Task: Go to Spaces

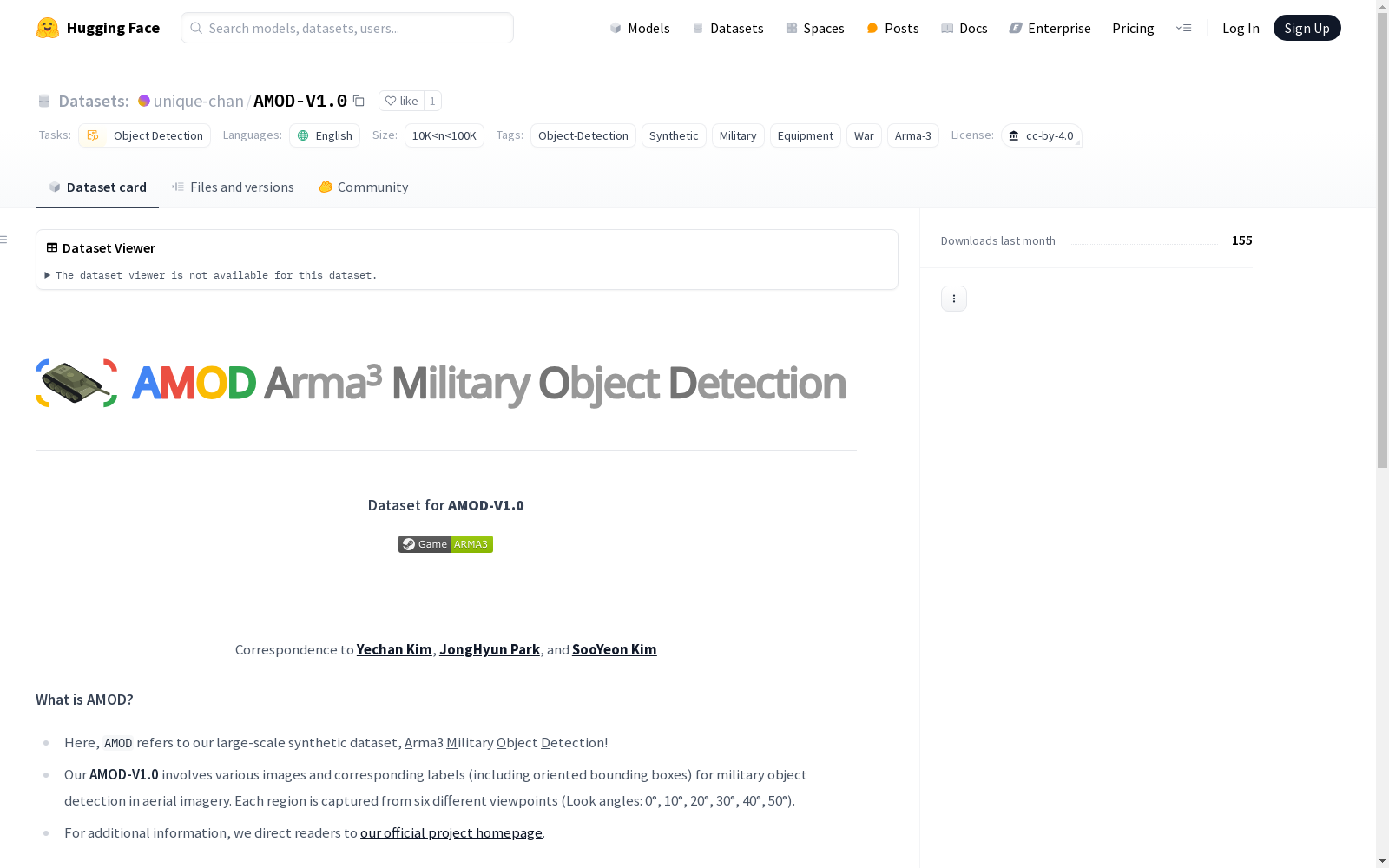Action: point(814,28)
